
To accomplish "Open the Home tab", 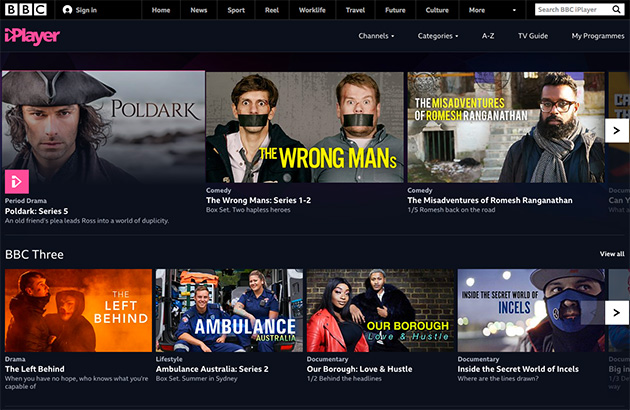I will pyautogui.click(x=161, y=10).
